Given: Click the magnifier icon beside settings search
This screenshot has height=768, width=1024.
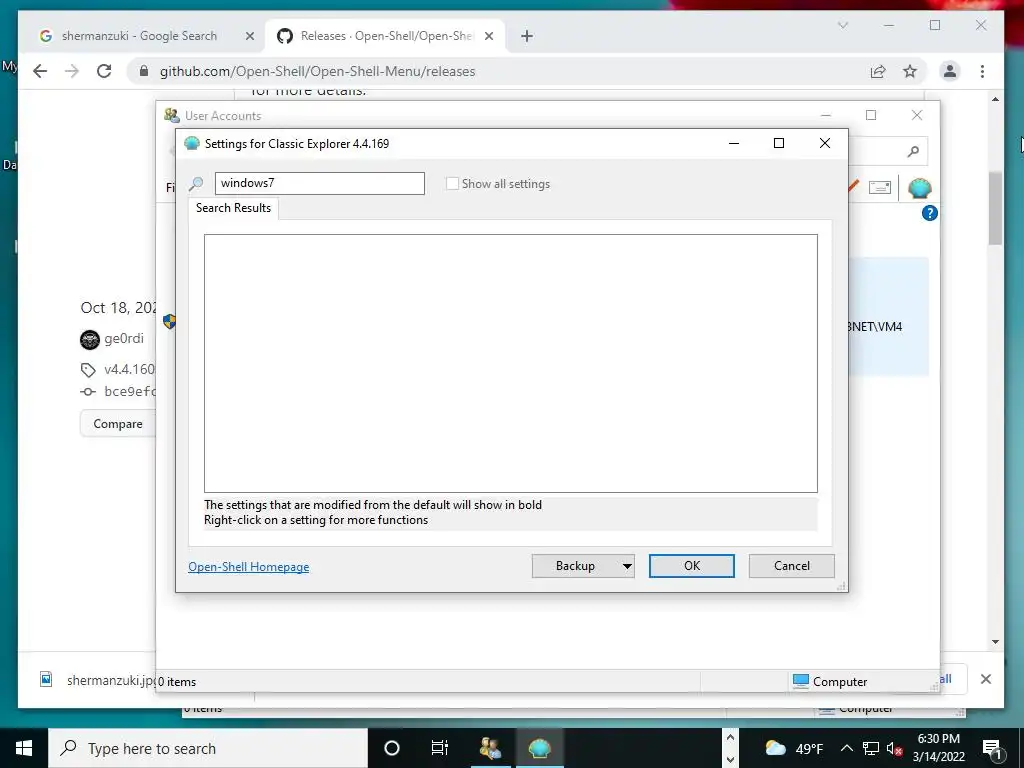Looking at the screenshot, I should point(196,184).
